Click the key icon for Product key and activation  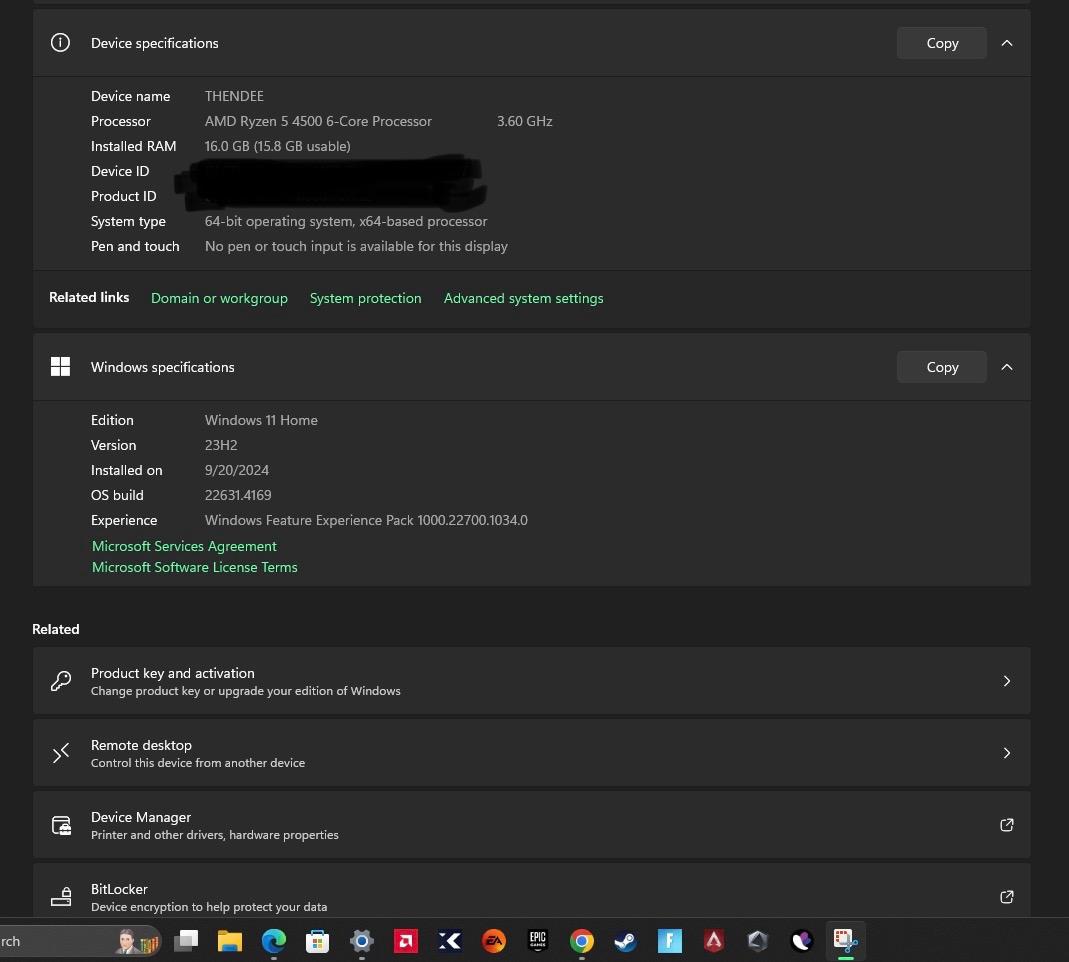tap(61, 680)
